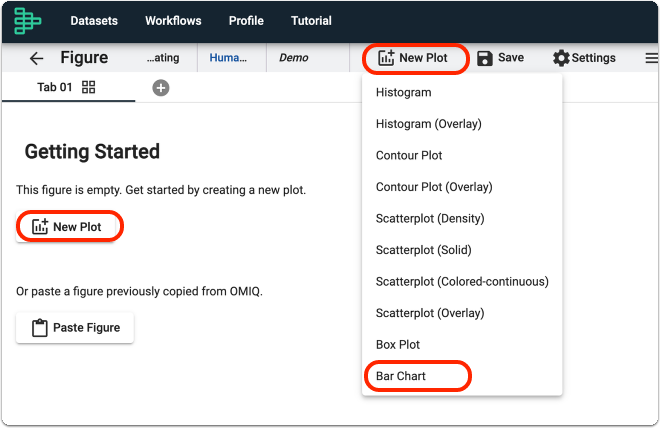Open the Datasets menu
The height and width of the screenshot is (428, 660).
pos(94,21)
